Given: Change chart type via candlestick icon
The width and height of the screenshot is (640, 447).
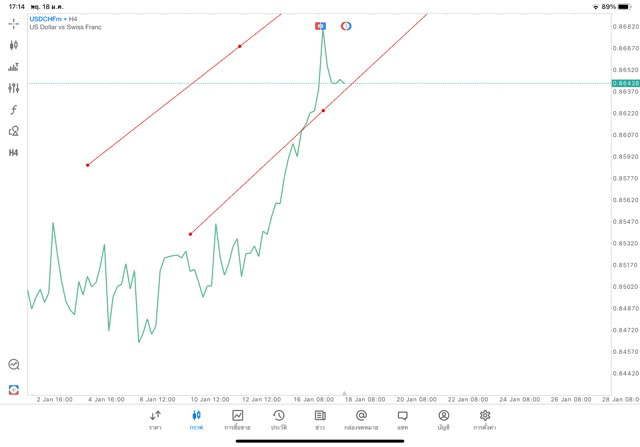Looking at the screenshot, I should point(14,45).
